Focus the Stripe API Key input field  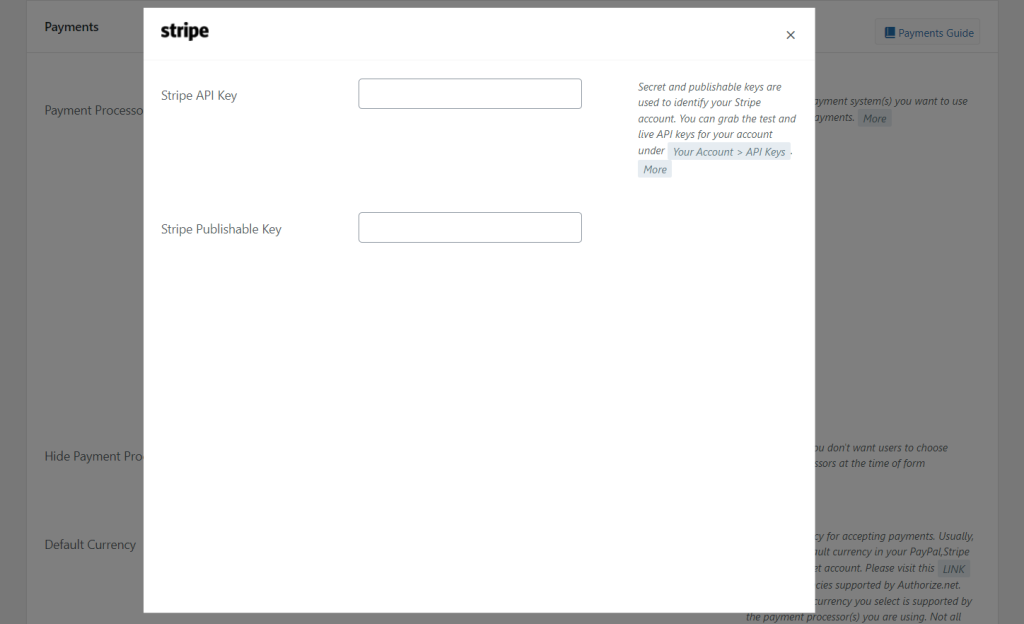[470, 94]
